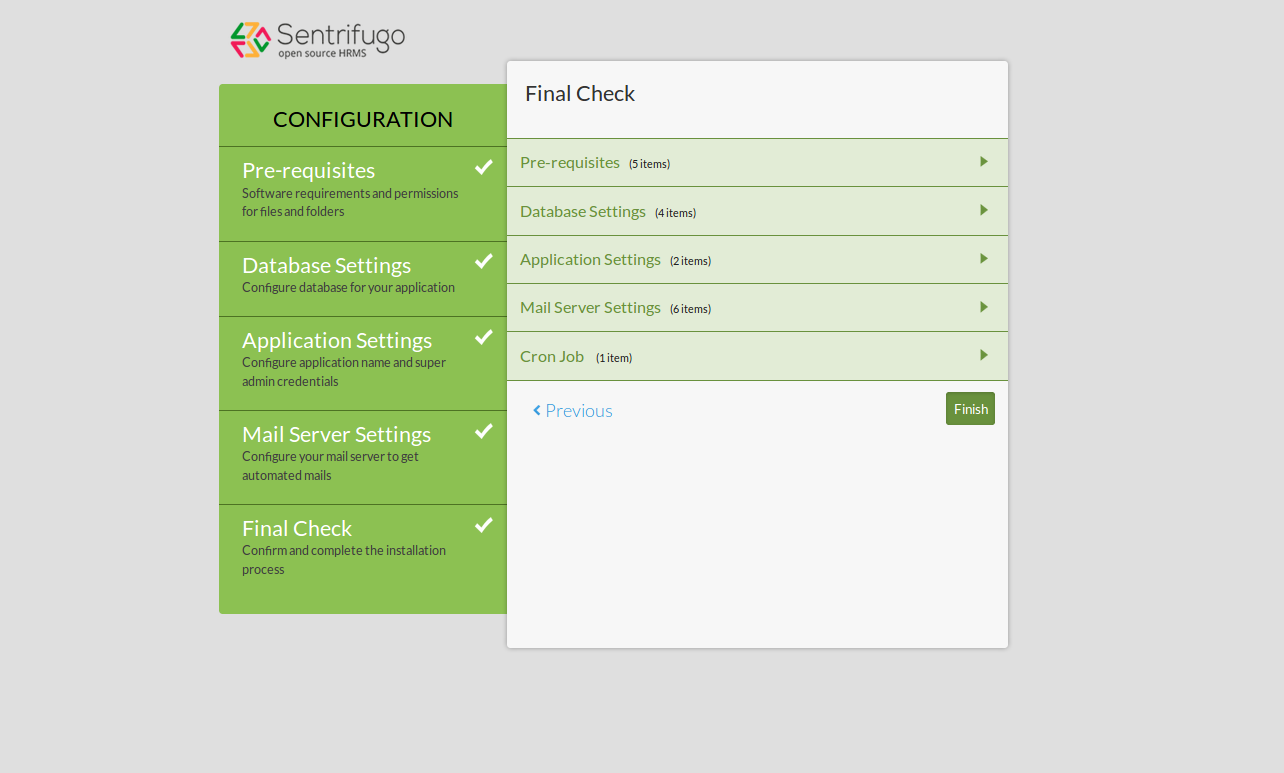
Task: Expand Pre-requisites section using its arrow
Action: [984, 162]
